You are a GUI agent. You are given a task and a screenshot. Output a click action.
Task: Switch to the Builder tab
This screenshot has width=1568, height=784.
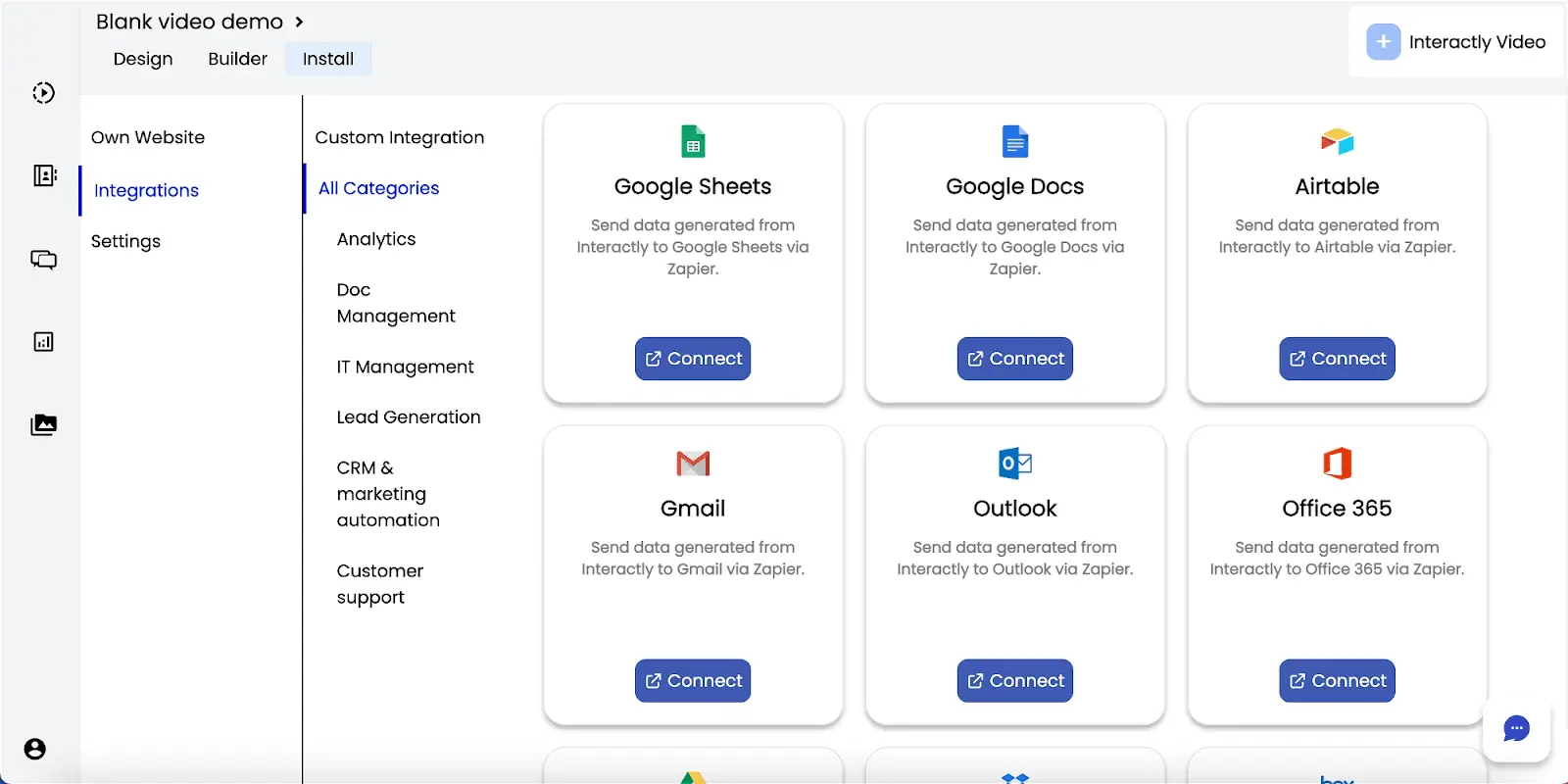pyautogui.click(x=237, y=59)
